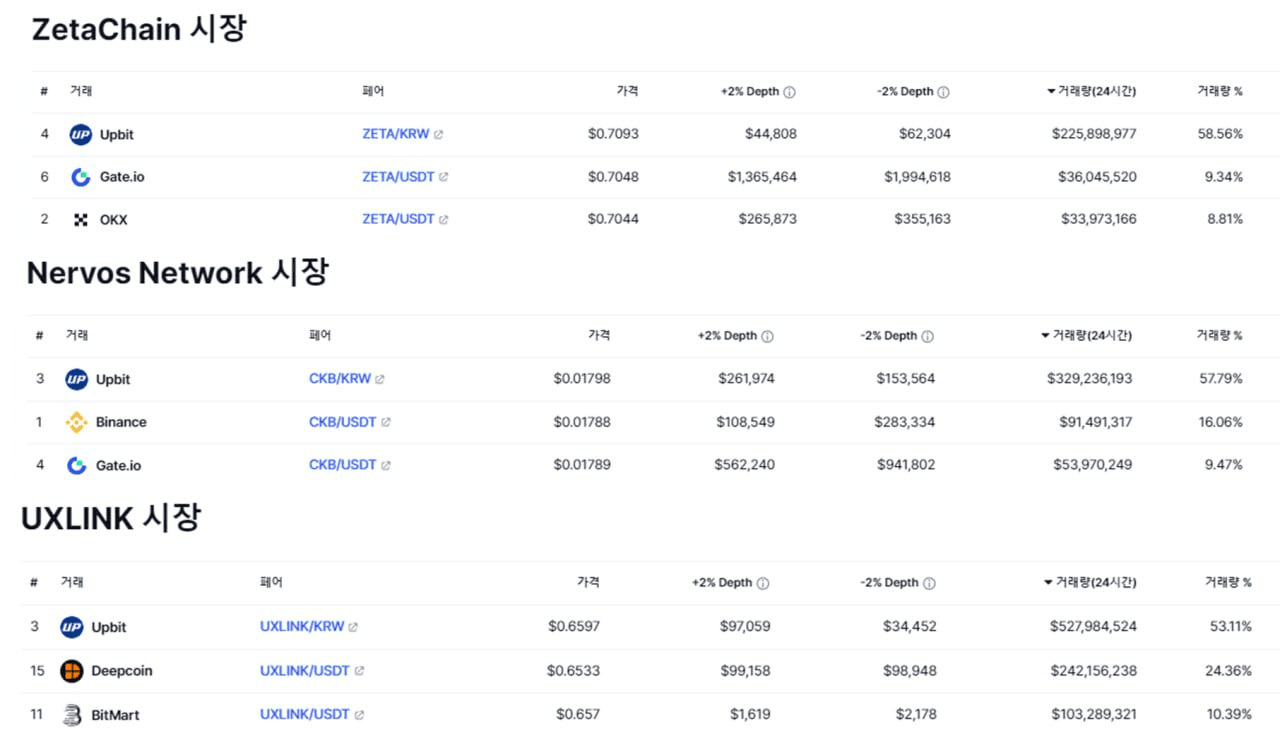Click the BitMart exchange name
Screen dimensions: 1280x735
(x=114, y=714)
